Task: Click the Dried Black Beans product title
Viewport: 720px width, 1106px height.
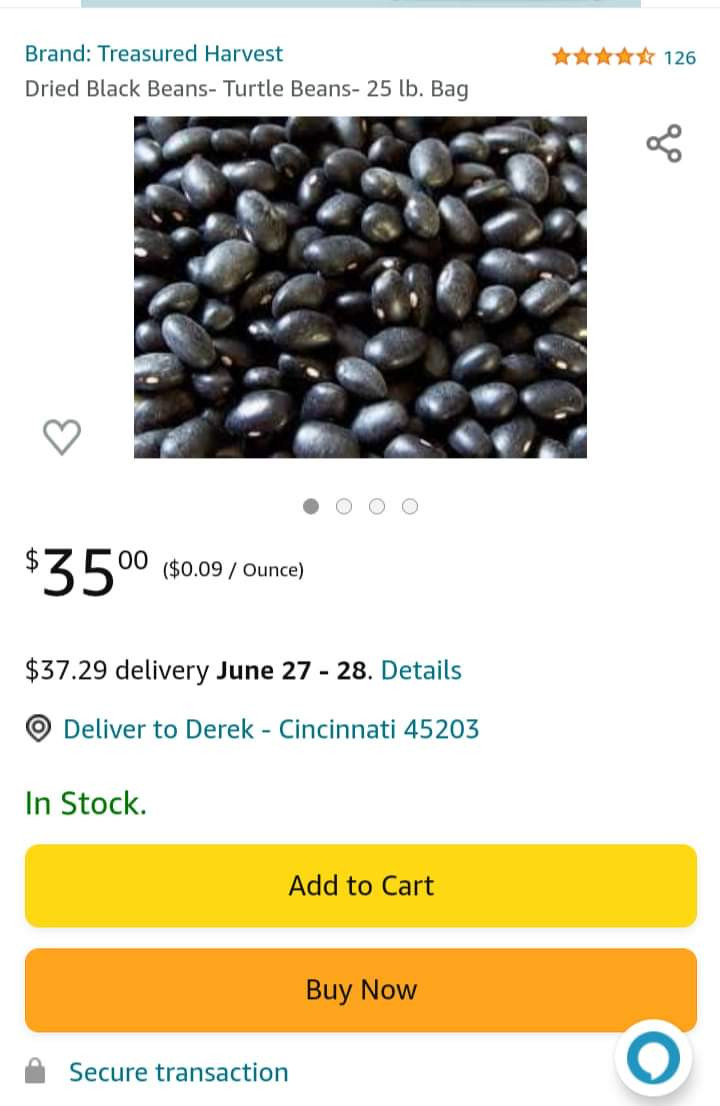Action: pos(246,89)
